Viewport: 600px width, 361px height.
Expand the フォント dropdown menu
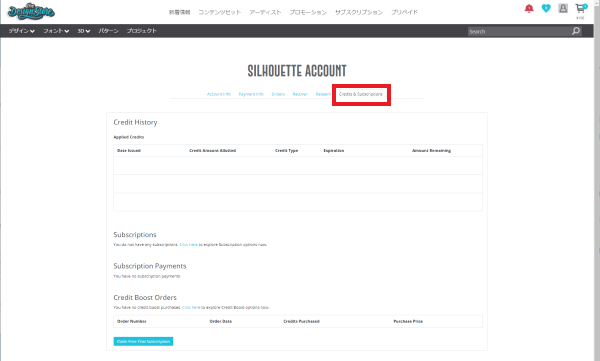pos(56,31)
